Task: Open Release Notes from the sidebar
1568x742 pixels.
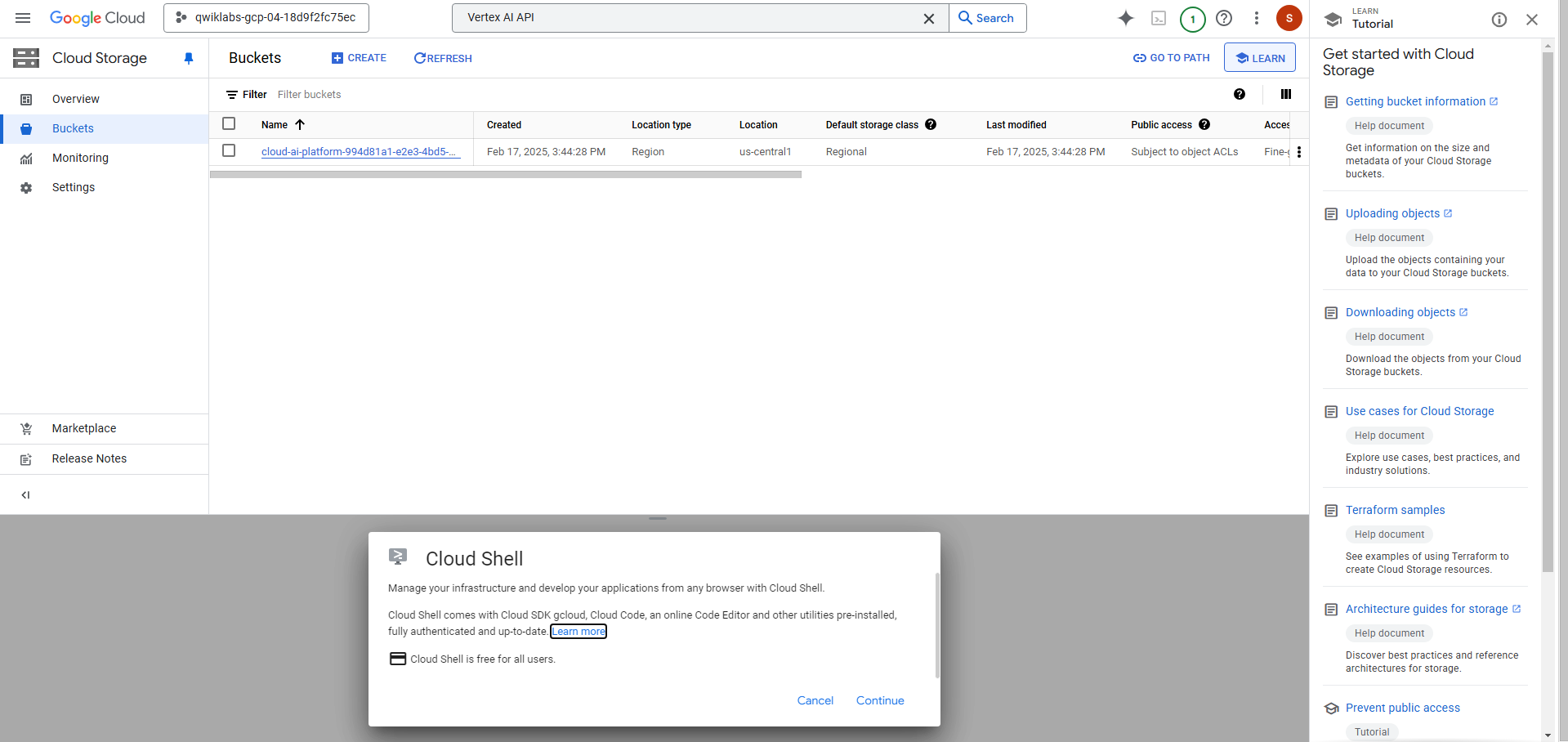Action: [x=105, y=458]
